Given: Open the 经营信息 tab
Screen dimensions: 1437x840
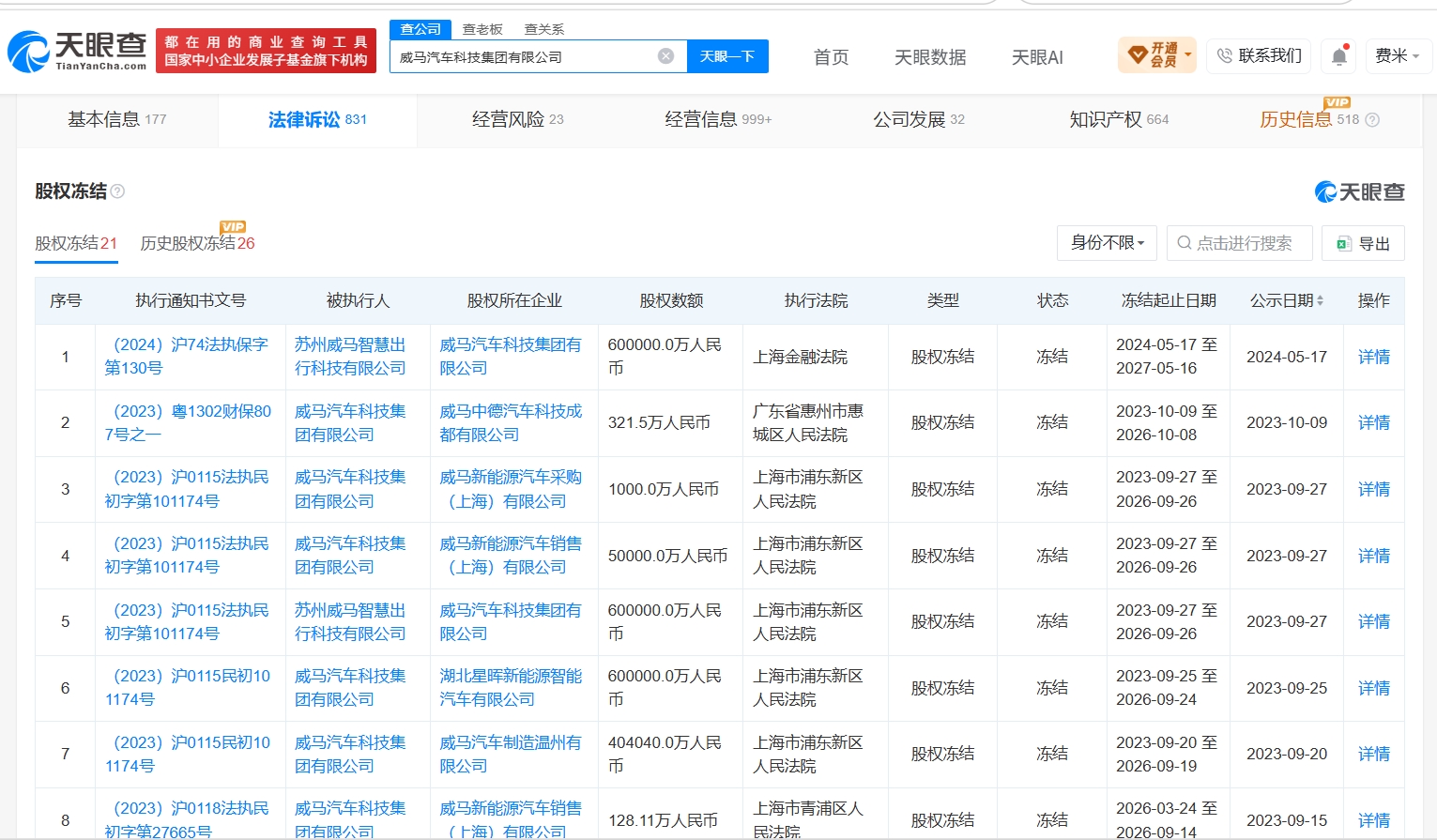Looking at the screenshot, I should click(x=718, y=120).
